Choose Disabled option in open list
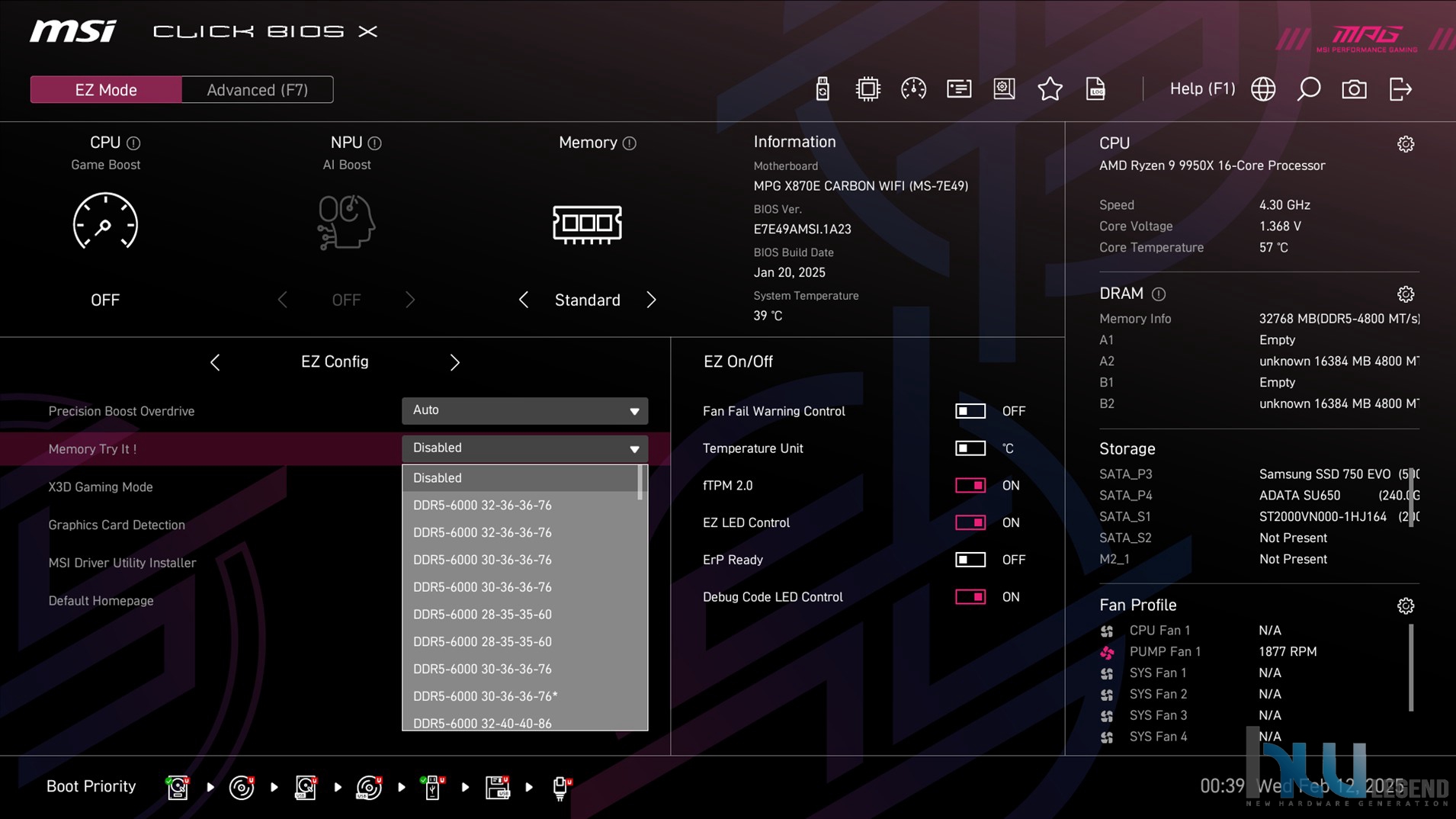The width and height of the screenshot is (1456, 819). click(520, 478)
